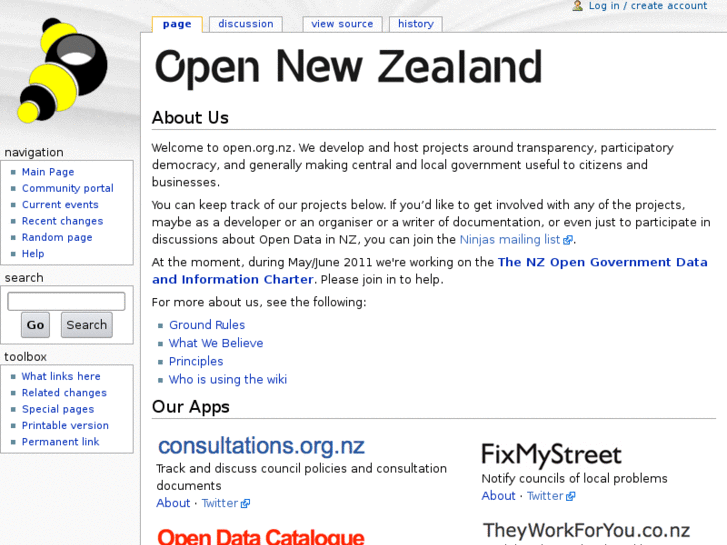
Task: Load a Random page
Action: tap(57, 237)
